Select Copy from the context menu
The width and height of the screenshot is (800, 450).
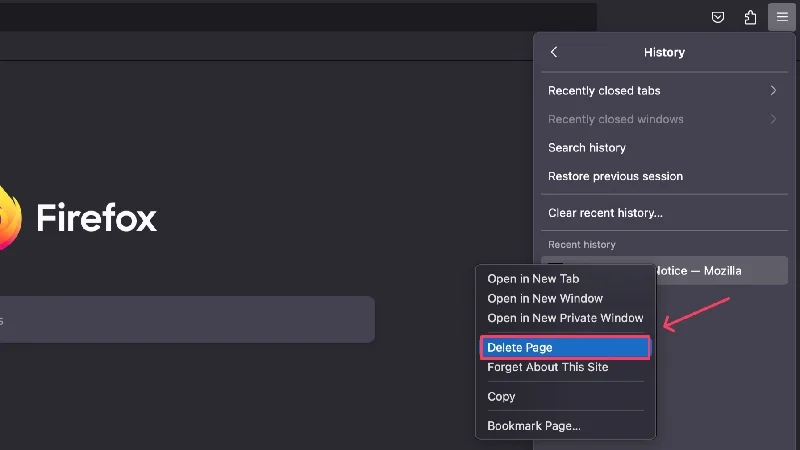[x=501, y=396]
